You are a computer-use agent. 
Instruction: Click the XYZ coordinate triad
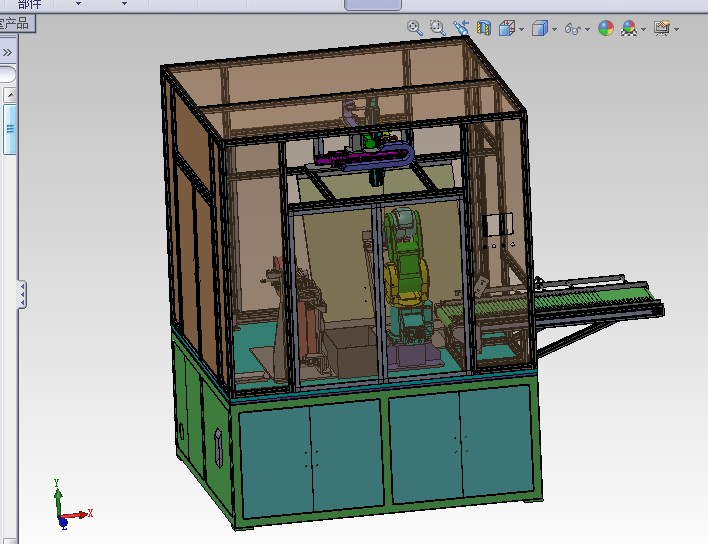click(x=72, y=505)
